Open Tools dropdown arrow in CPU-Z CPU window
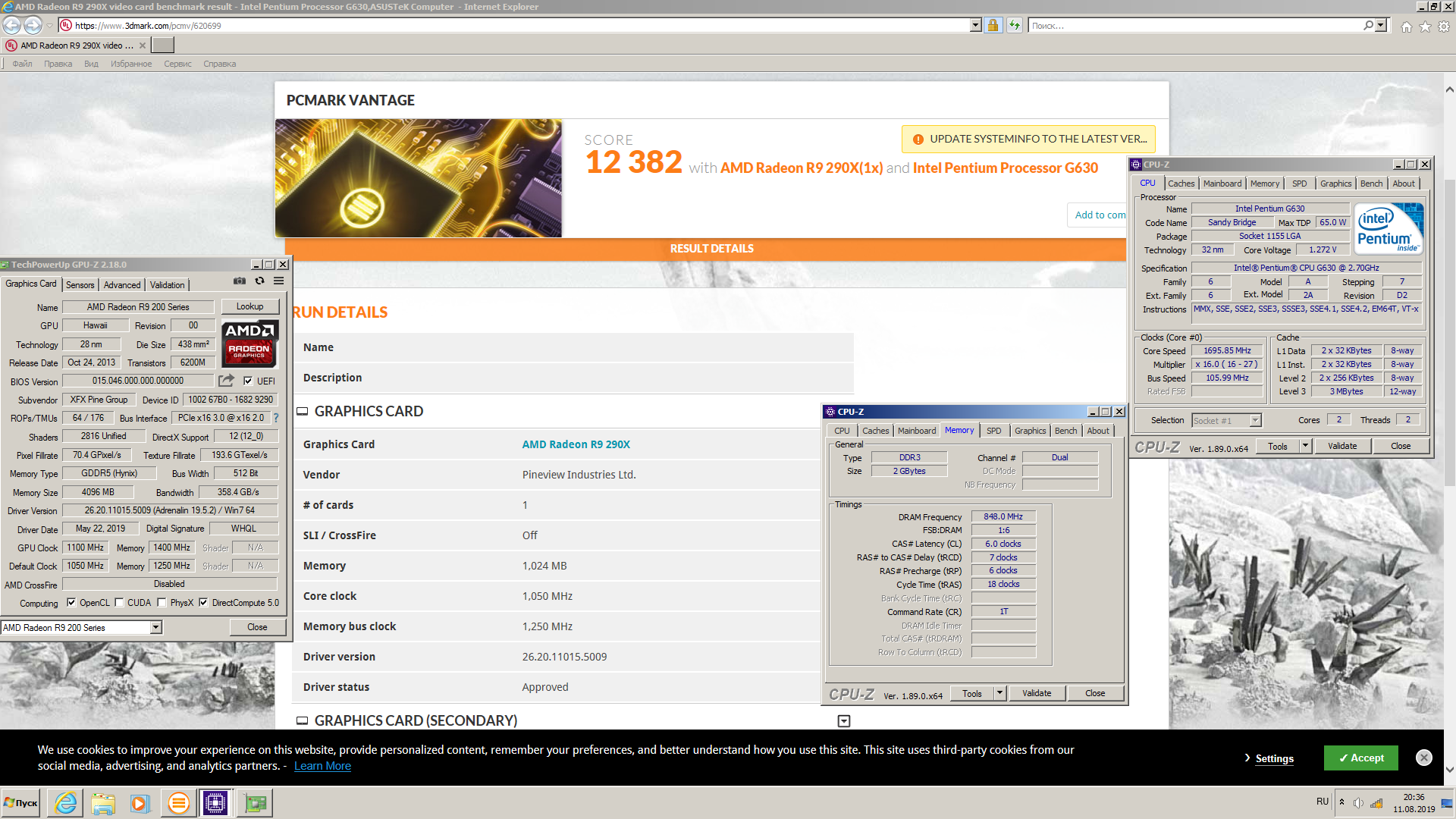 click(1305, 446)
